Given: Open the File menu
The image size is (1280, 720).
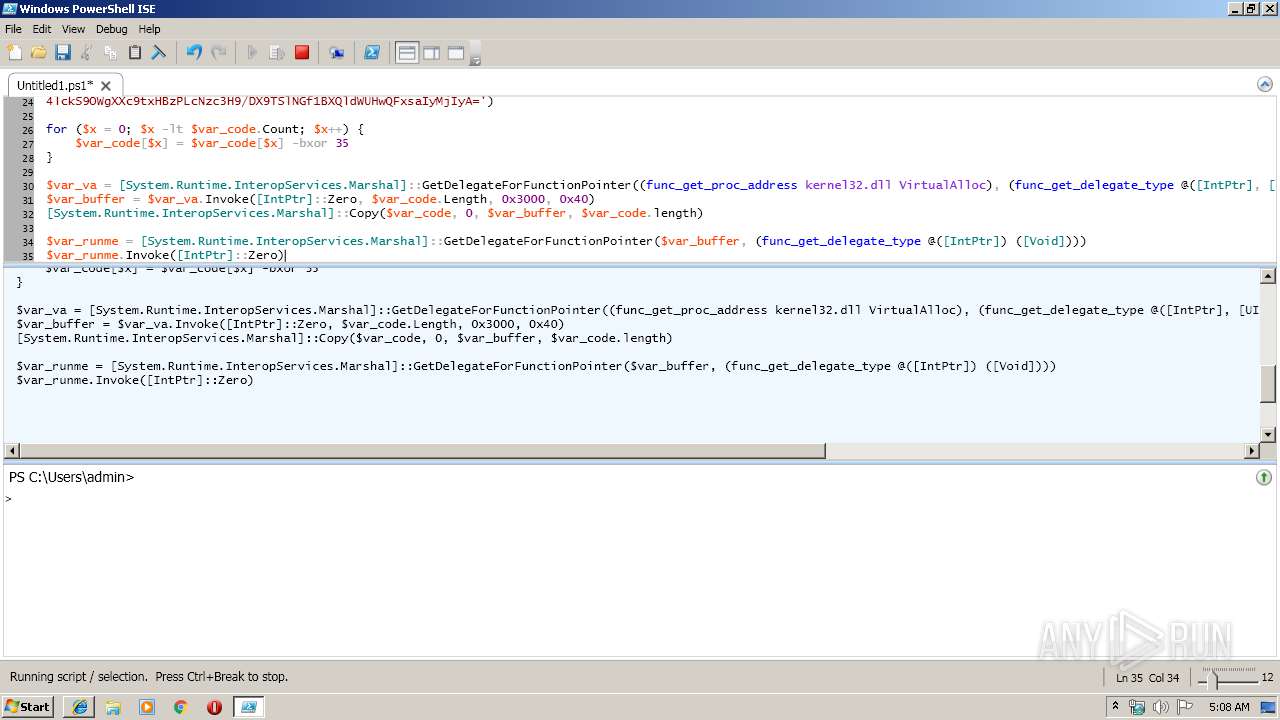Looking at the screenshot, I should click(13, 29).
